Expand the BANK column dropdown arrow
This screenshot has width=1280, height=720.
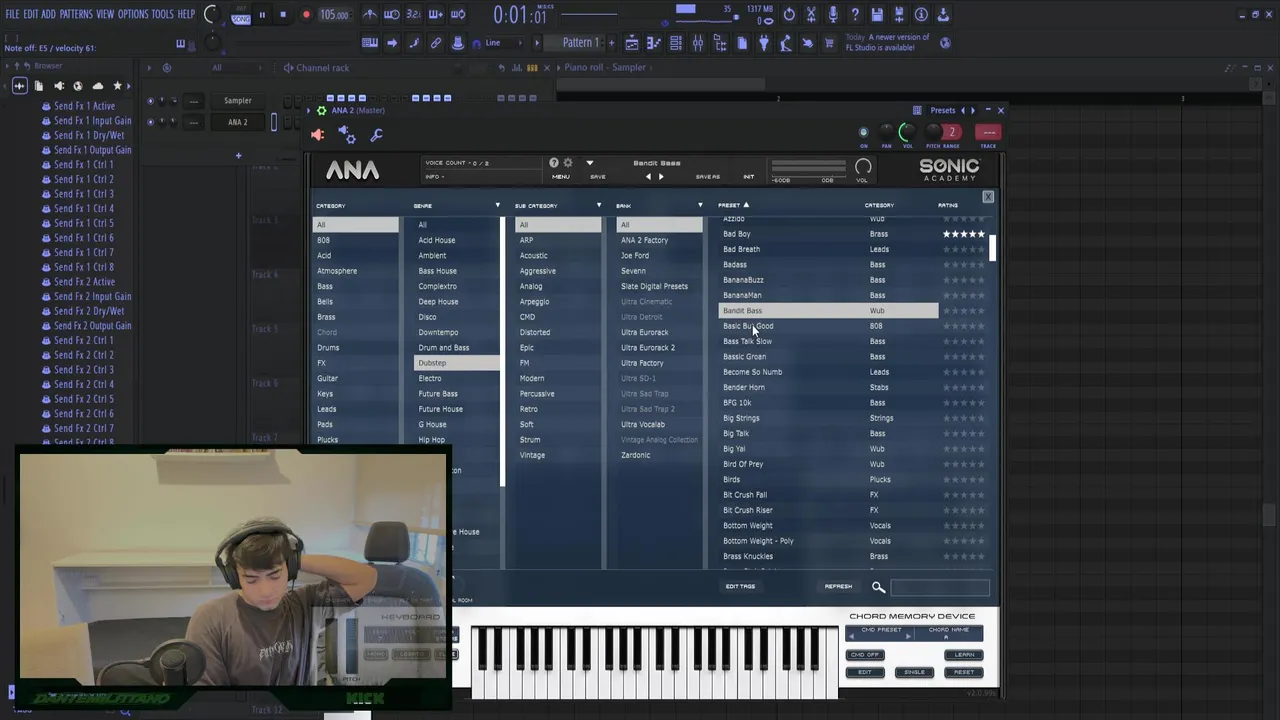pyautogui.click(x=700, y=206)
